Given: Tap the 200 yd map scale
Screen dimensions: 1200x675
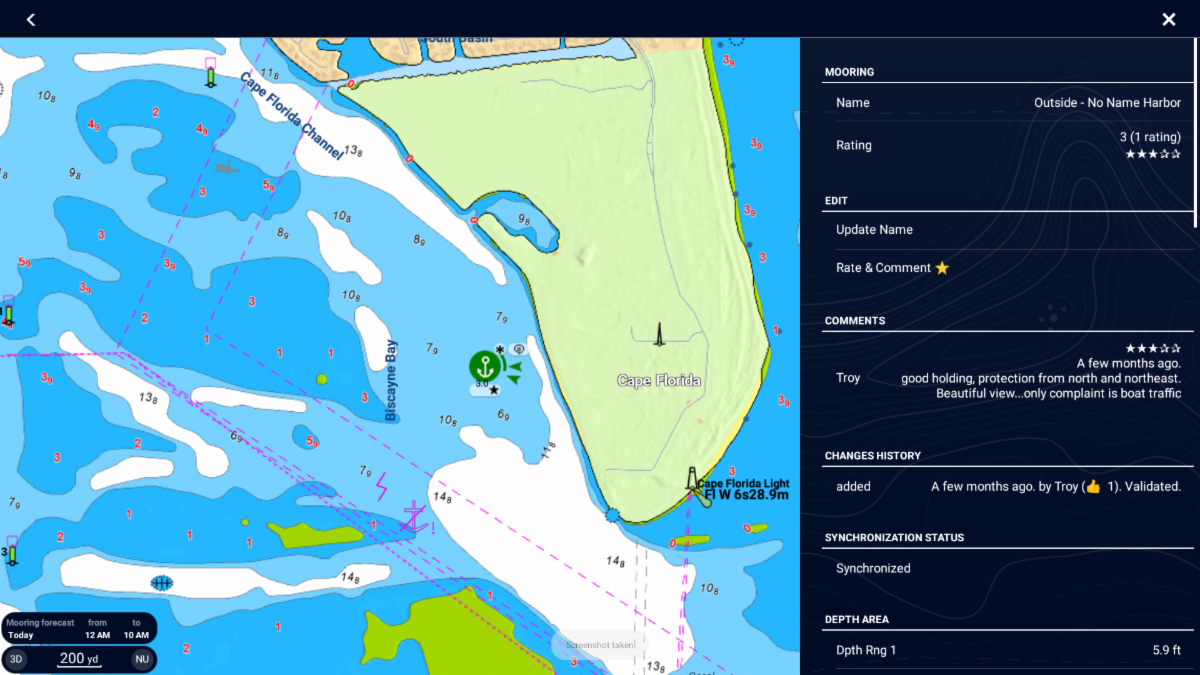Looking at the screenshot, I should [80, 659].
